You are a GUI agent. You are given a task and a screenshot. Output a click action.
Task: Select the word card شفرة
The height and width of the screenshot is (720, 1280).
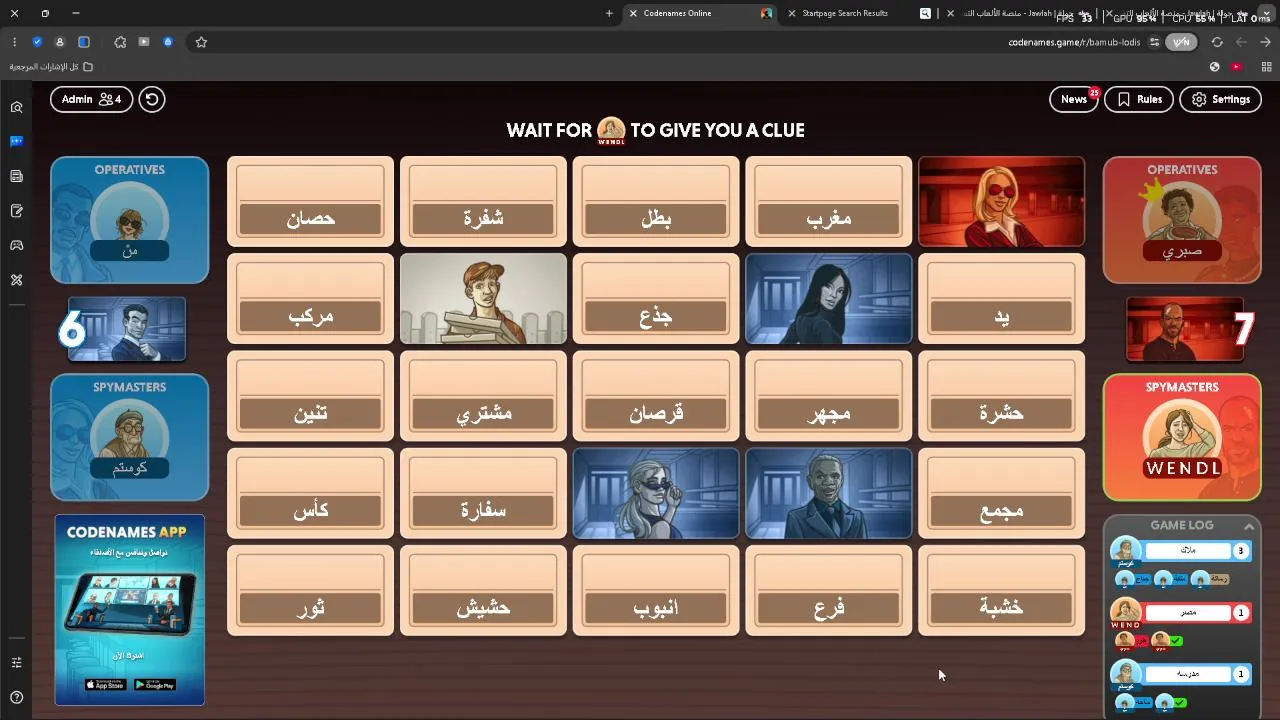click(x=483, y=201)
